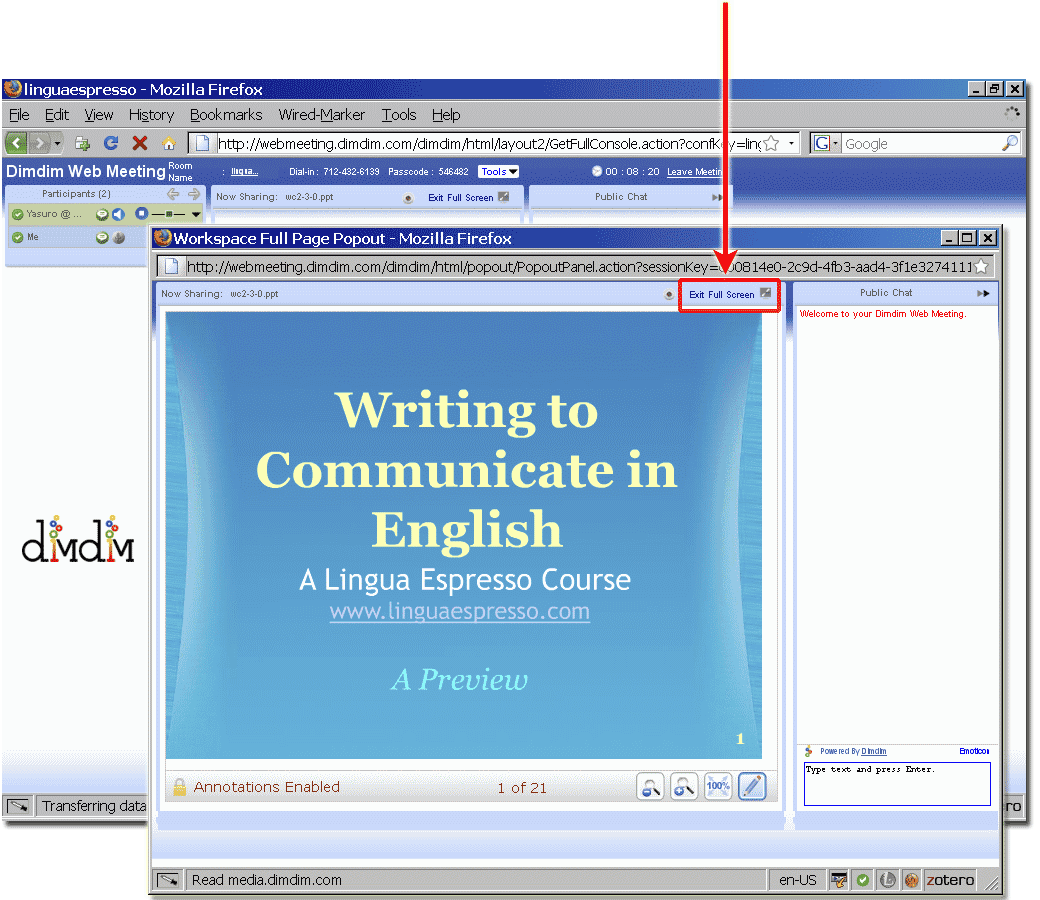The height and width of the screenshot is (900, 1040).
Task: Click the status bar icon next to en-US
Action: [x=838, y=880]
